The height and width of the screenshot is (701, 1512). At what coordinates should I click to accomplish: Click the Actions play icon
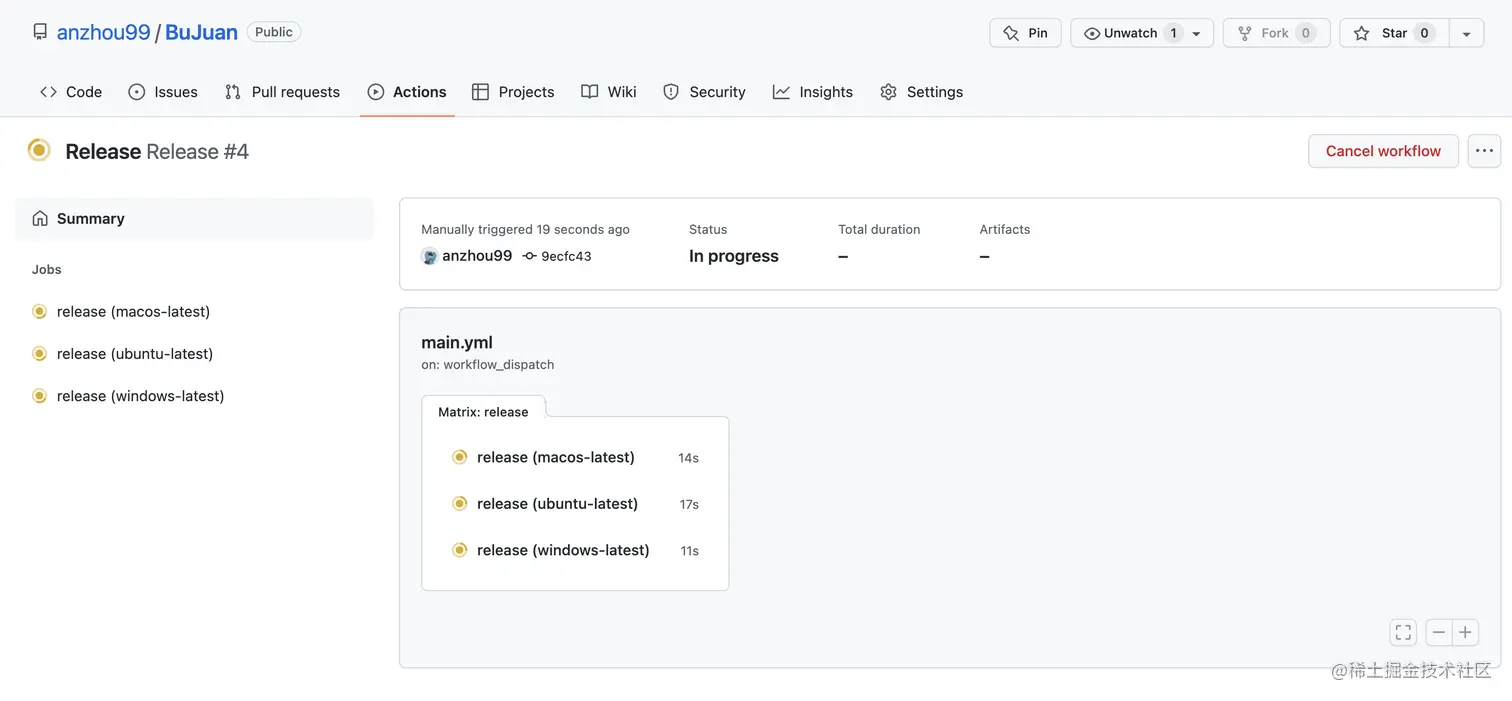[376, 92]
